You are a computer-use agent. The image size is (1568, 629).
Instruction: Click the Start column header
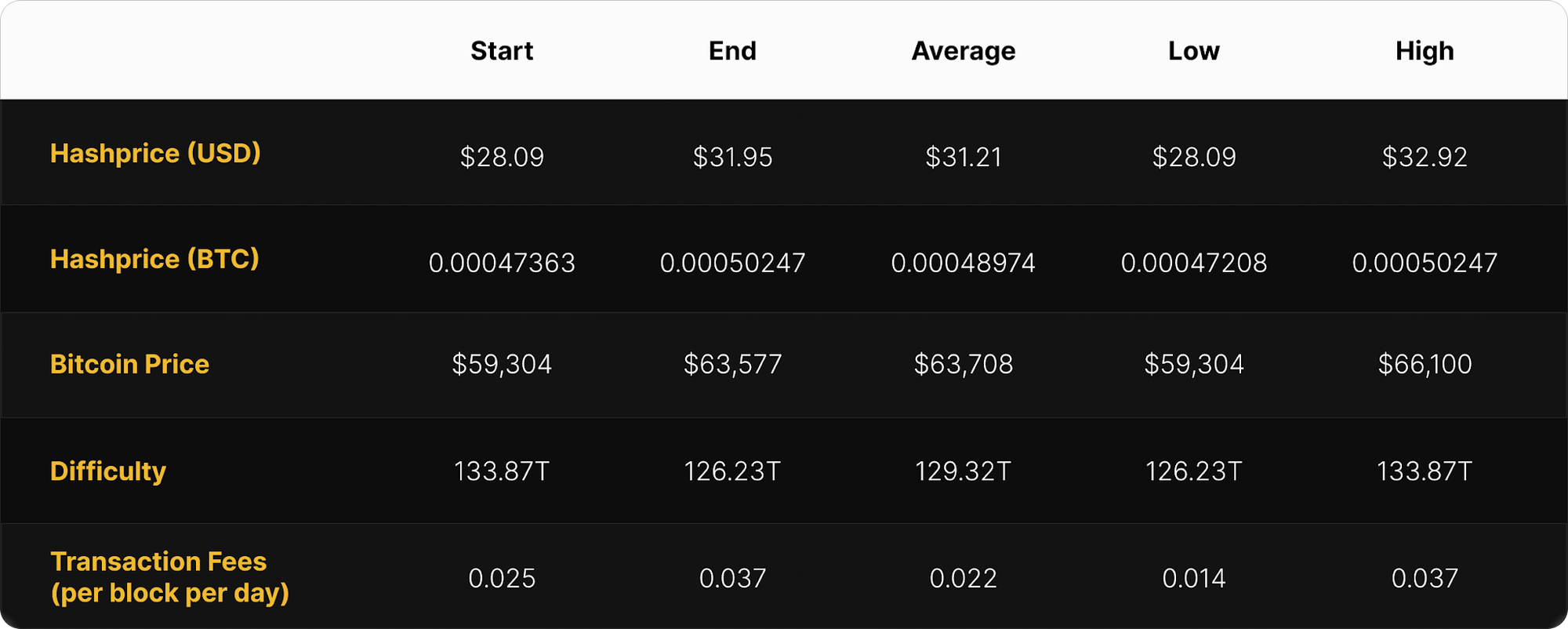[x=502, y=51]
